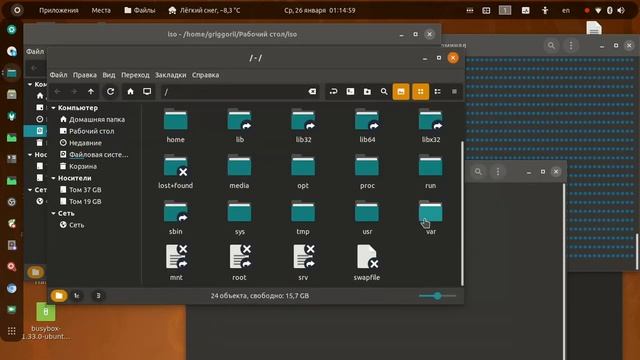The height and width of the screenshot is (360, 640).
Task: Switch keyboard layout via en indicator
Action: (566, 11)
